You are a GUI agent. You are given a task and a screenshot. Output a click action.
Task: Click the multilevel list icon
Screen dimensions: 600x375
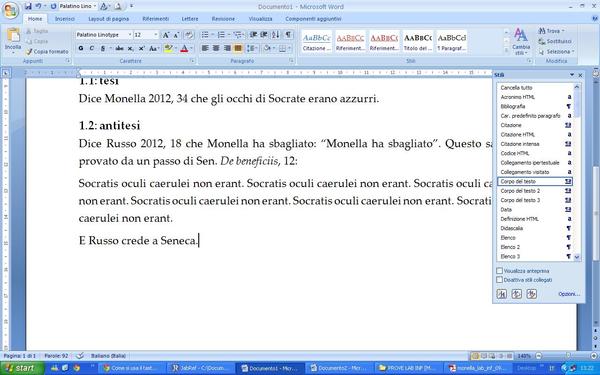click(238, 35)
